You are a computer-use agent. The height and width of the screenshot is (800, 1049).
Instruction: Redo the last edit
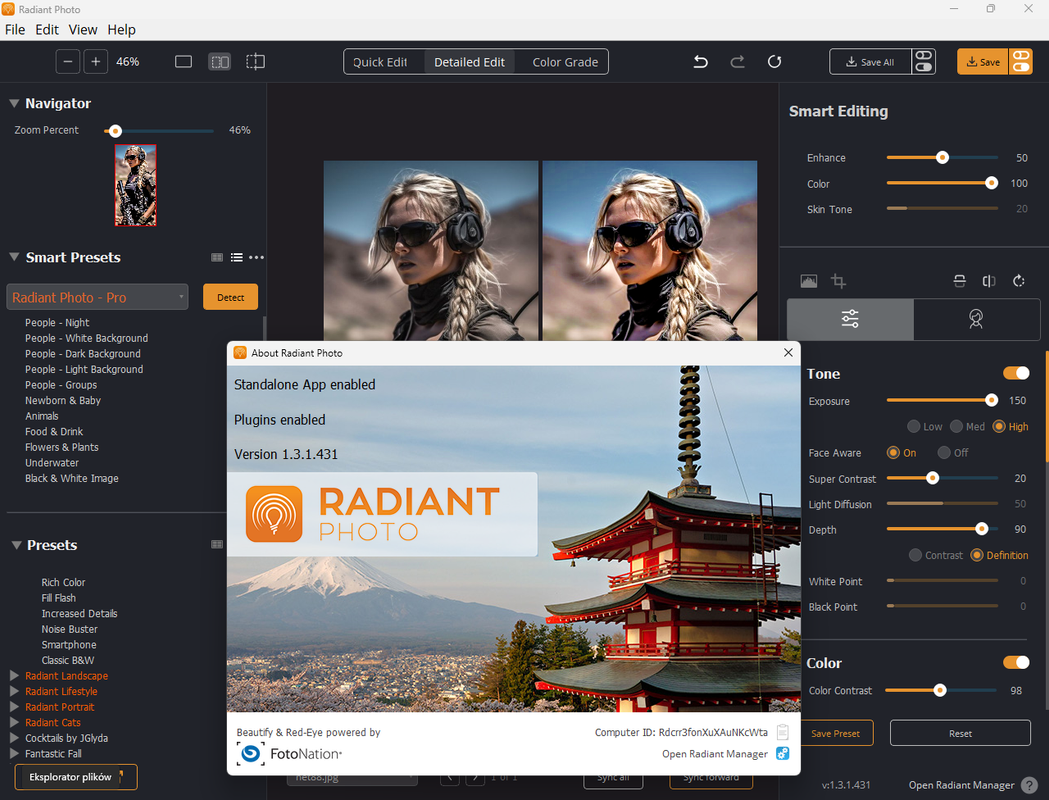coord(737,62)
